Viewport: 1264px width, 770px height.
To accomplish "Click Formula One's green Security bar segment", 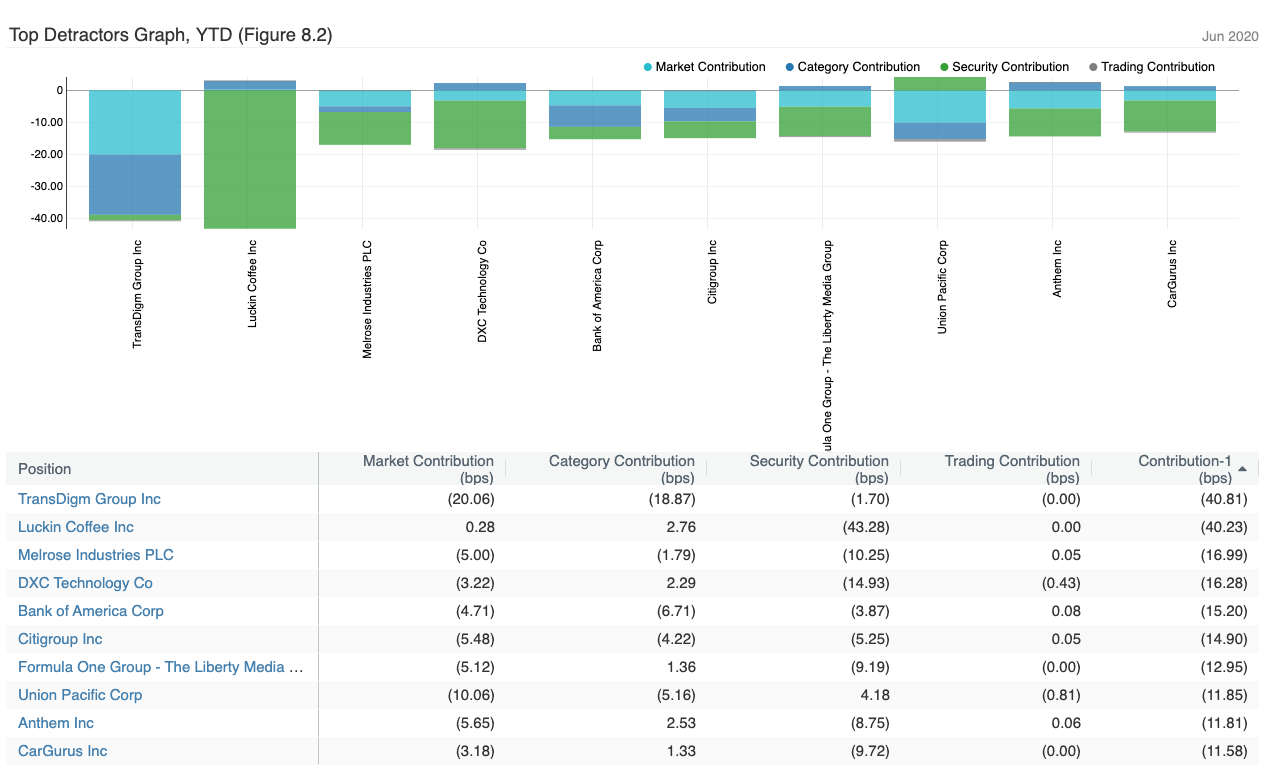I will point(825,121).
